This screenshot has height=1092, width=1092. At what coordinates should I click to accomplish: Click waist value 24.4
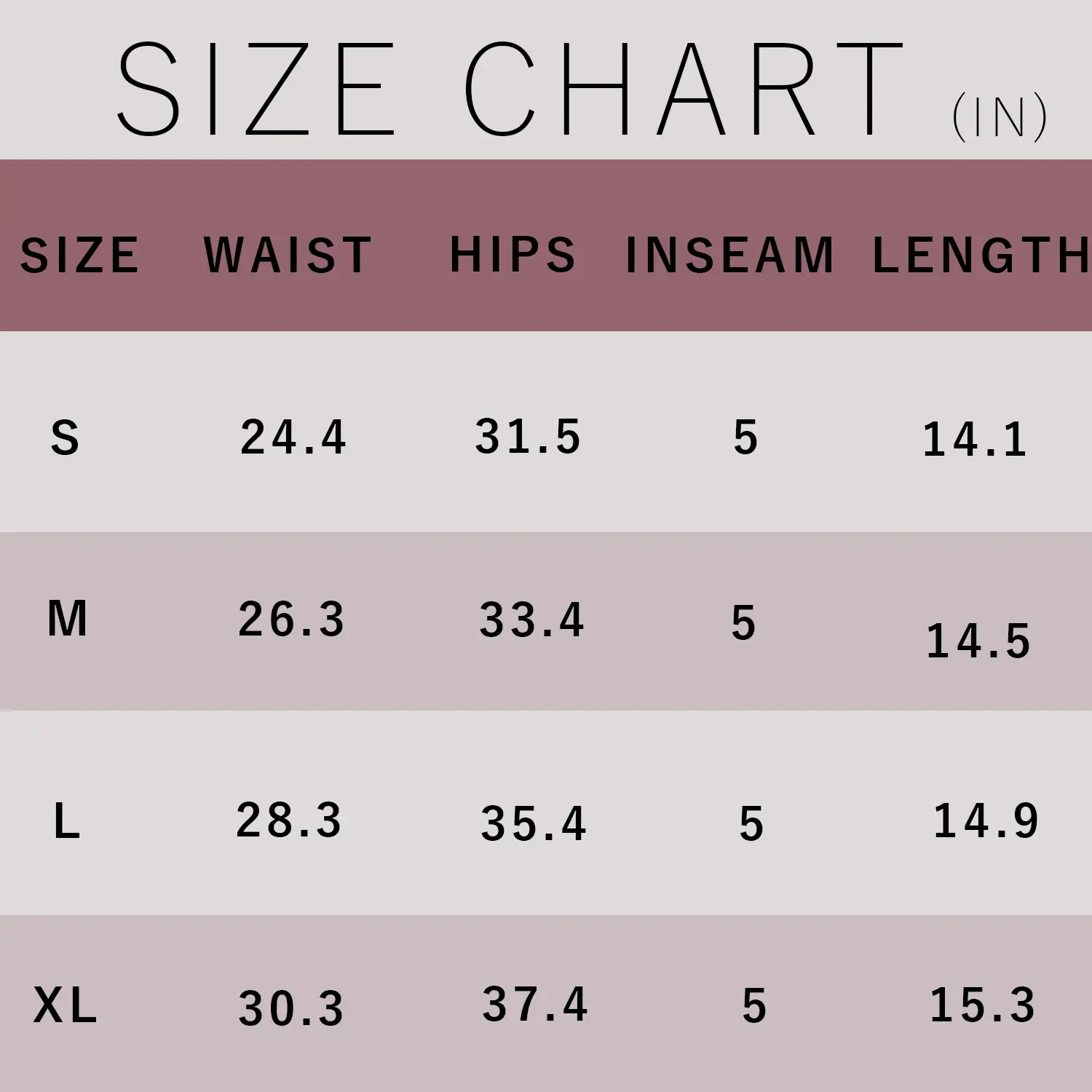click(293, 438)
